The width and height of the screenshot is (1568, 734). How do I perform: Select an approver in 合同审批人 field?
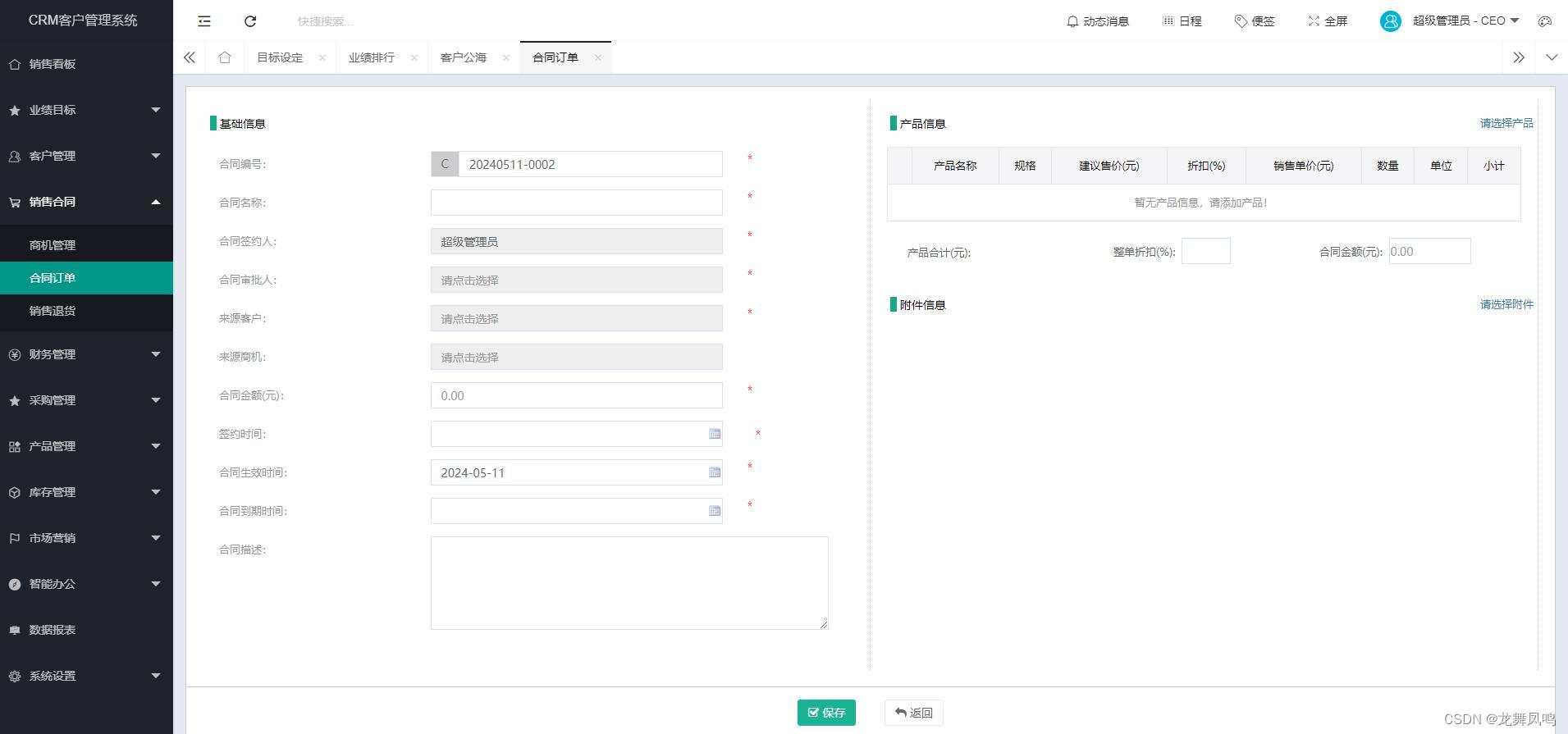point(577,280)
